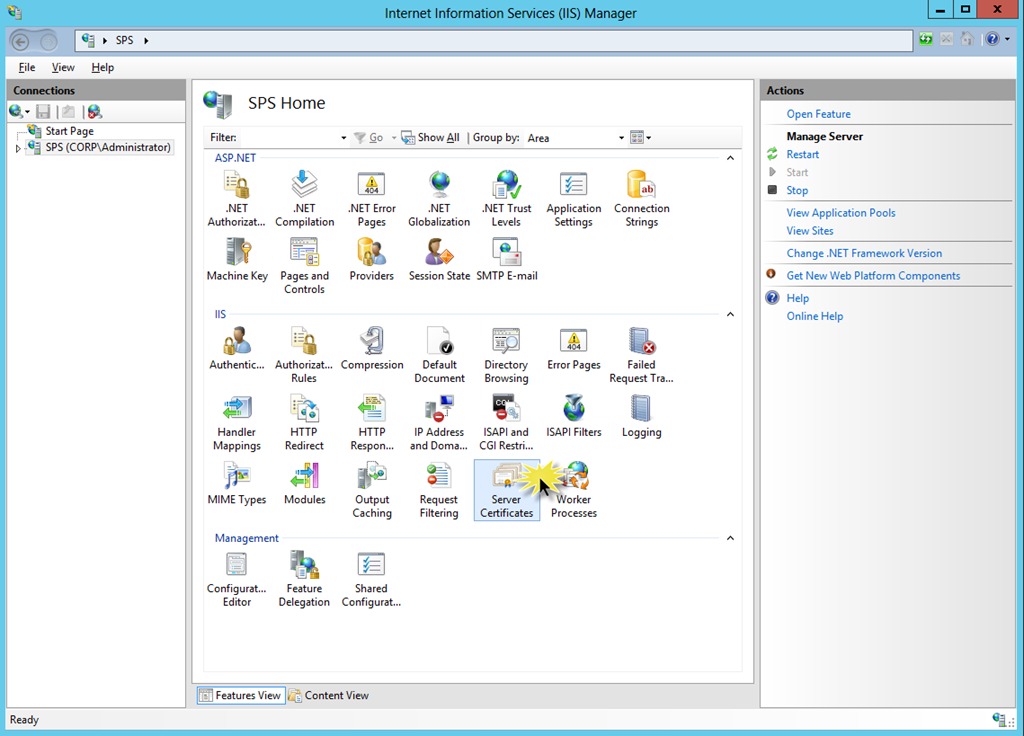This screenshot has height=736, width=1024.
Task: Open IP Address and Domain Restrictions
Action: tap(439, 423)
